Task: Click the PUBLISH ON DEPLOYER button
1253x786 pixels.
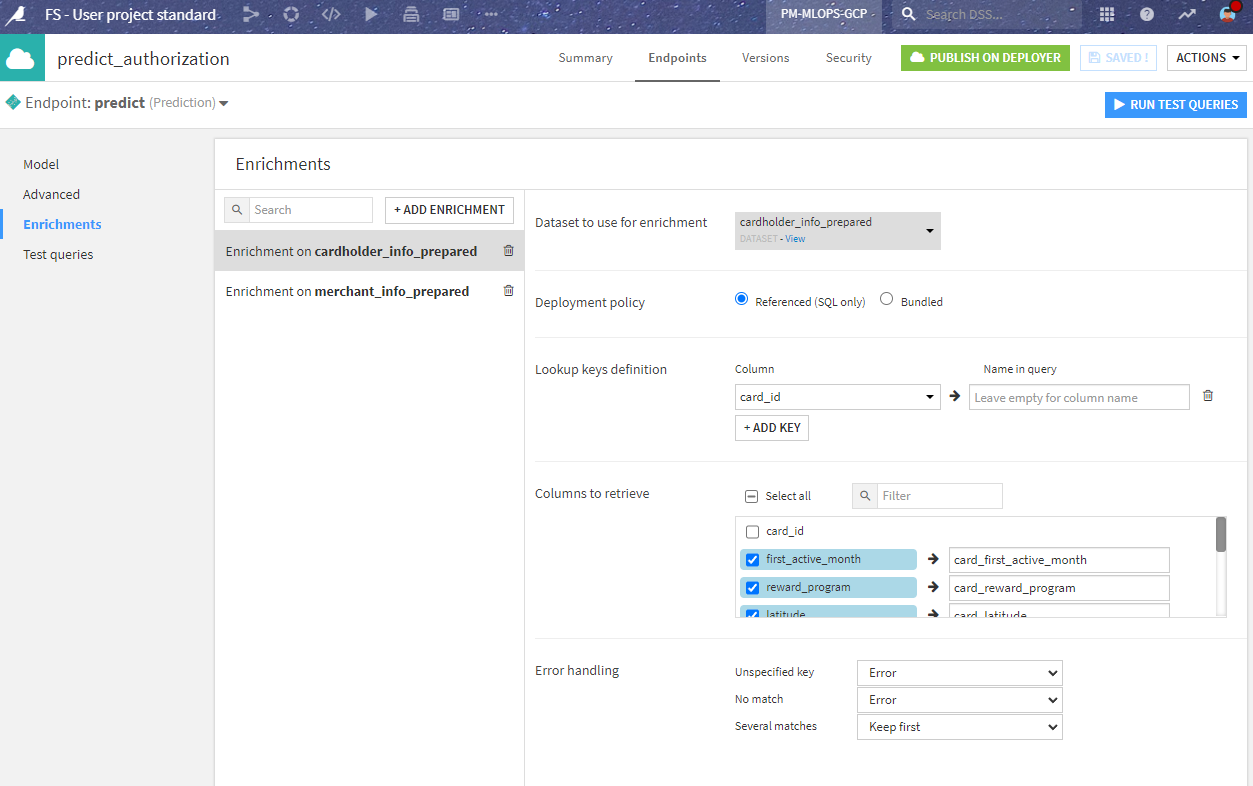Action: tap(985, 58)
